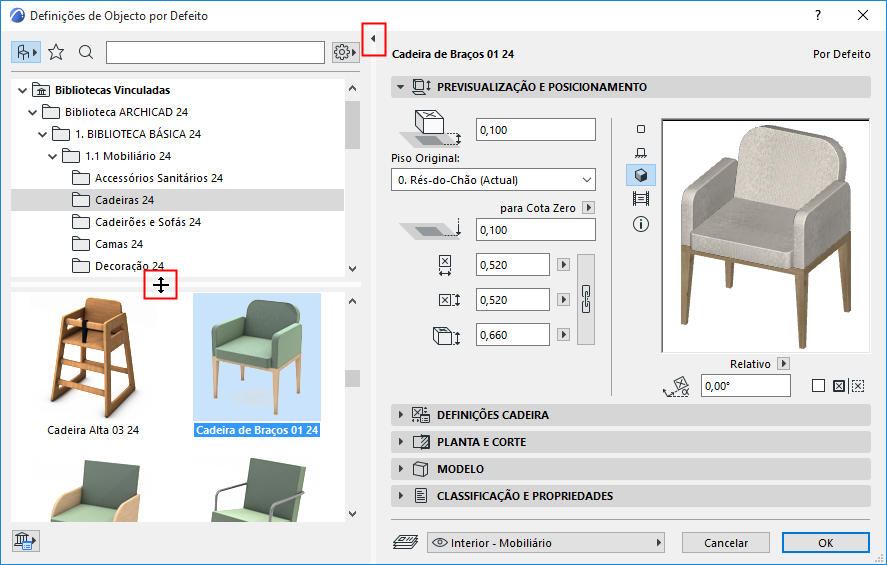Select Camas 24 folder
This screenshot has width=887, height=565.
[107, 244]
